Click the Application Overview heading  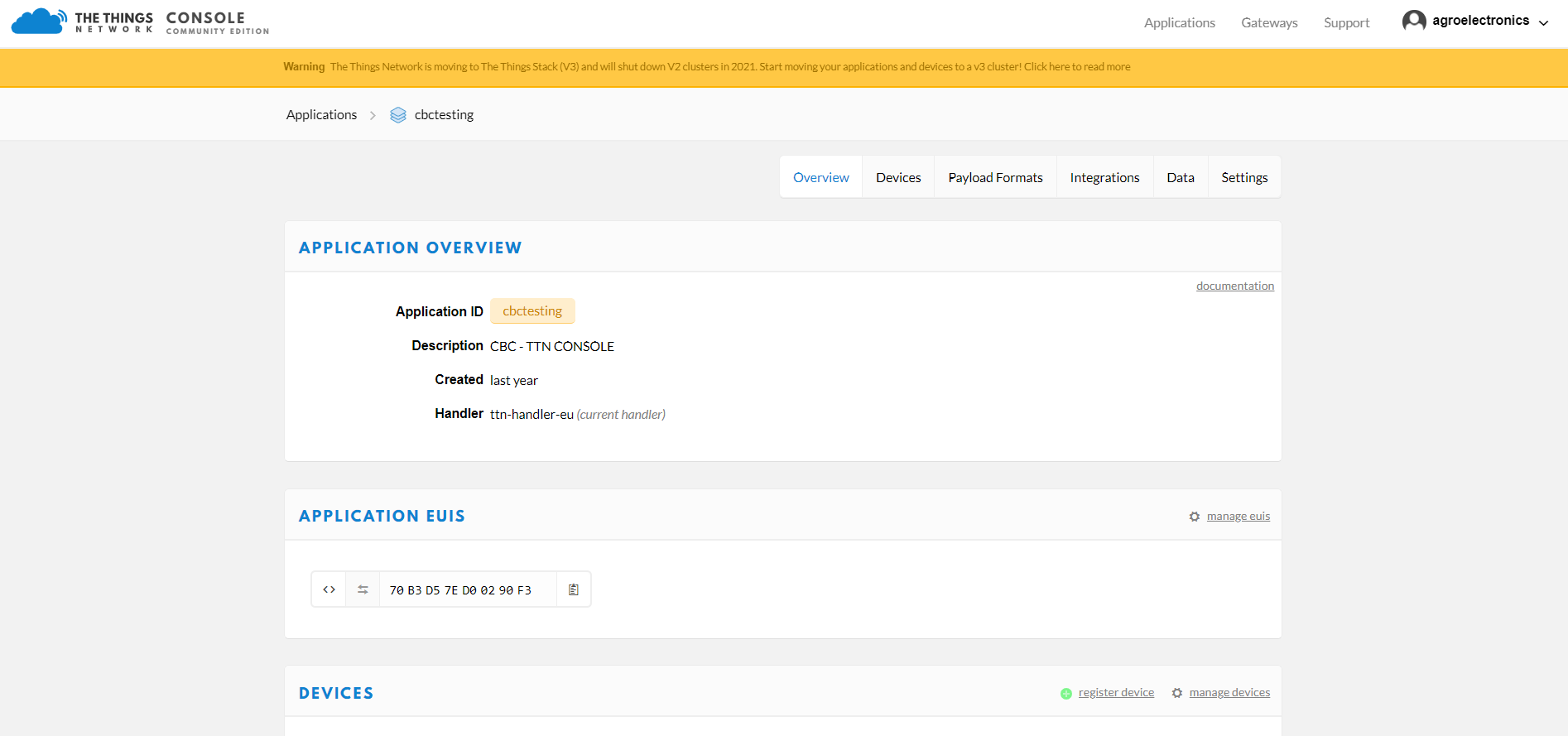[410, 248]
